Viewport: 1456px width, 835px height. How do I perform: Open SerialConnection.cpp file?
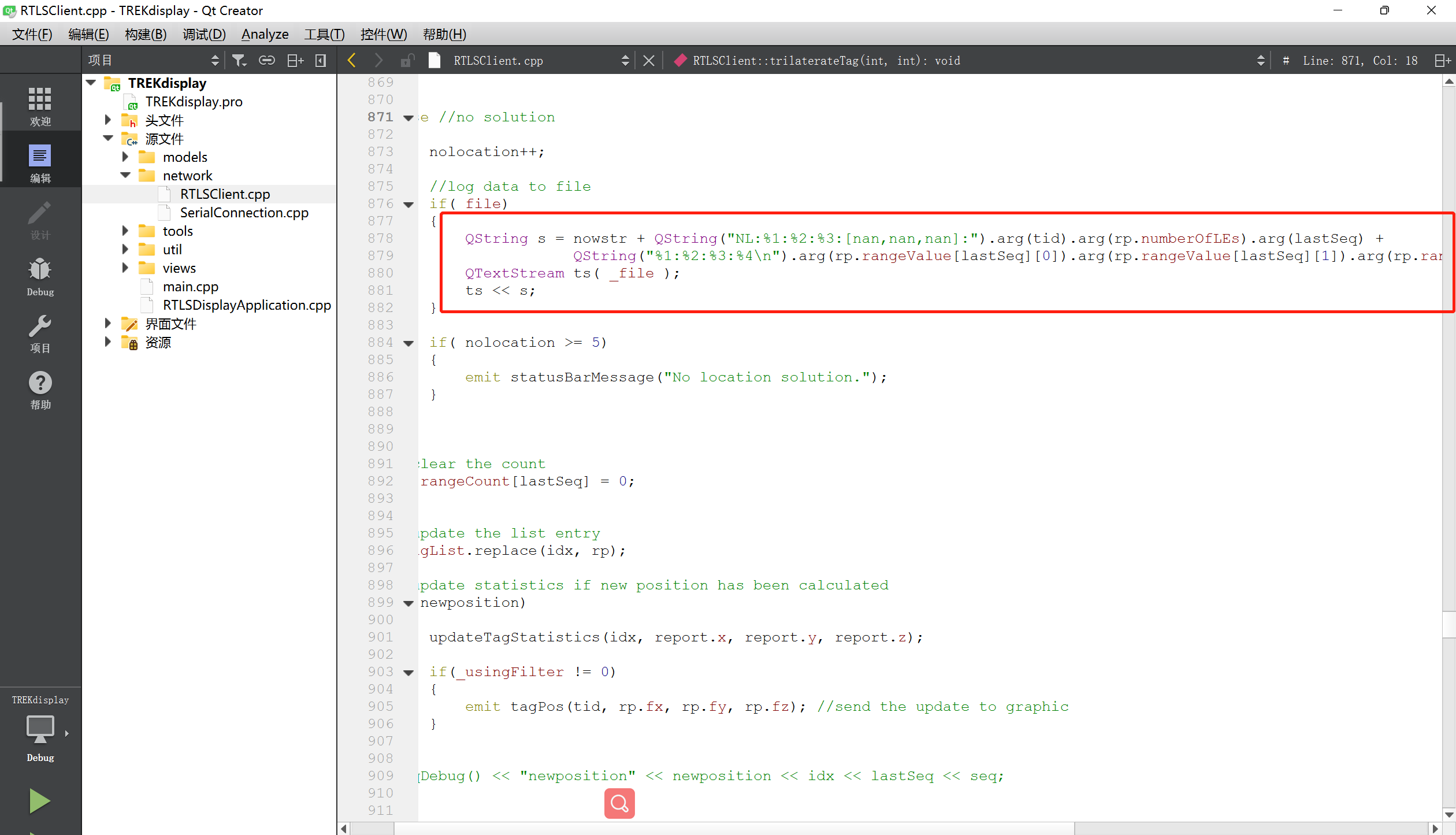(244, 212)
